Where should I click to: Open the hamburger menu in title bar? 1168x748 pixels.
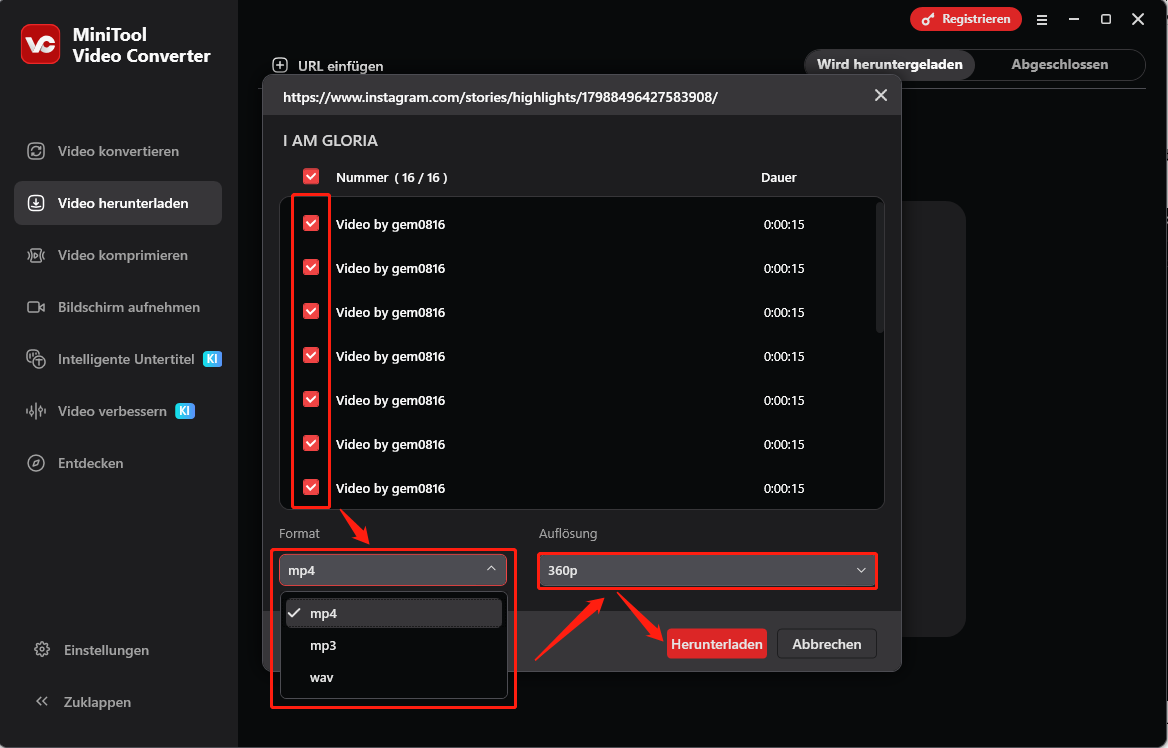click(x=1042, y=19)
